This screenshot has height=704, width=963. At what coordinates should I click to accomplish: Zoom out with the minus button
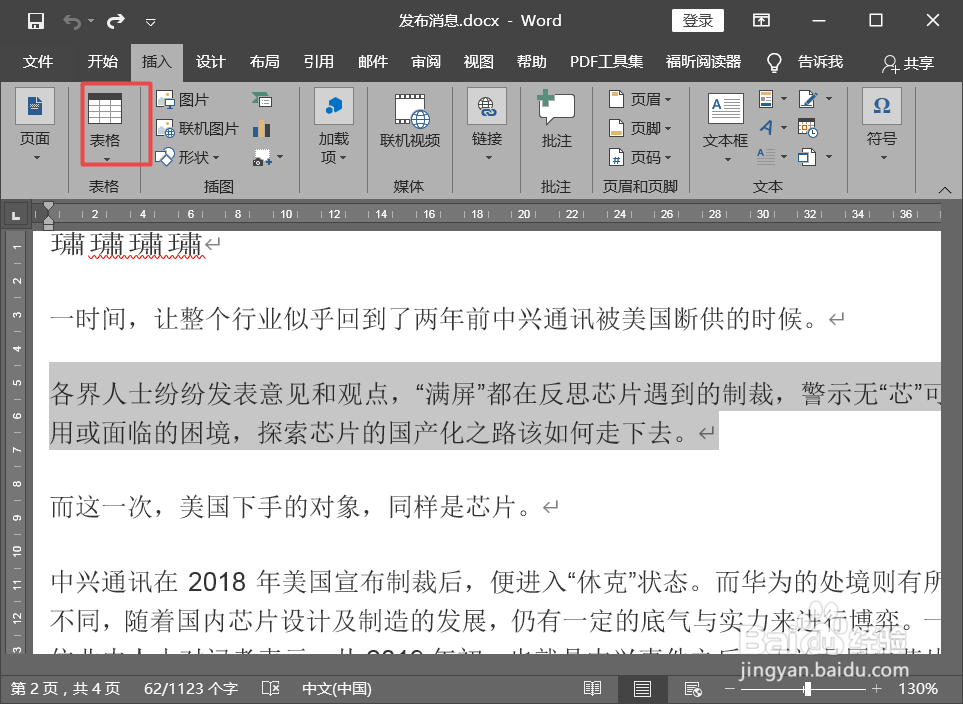tap(729, 689)
